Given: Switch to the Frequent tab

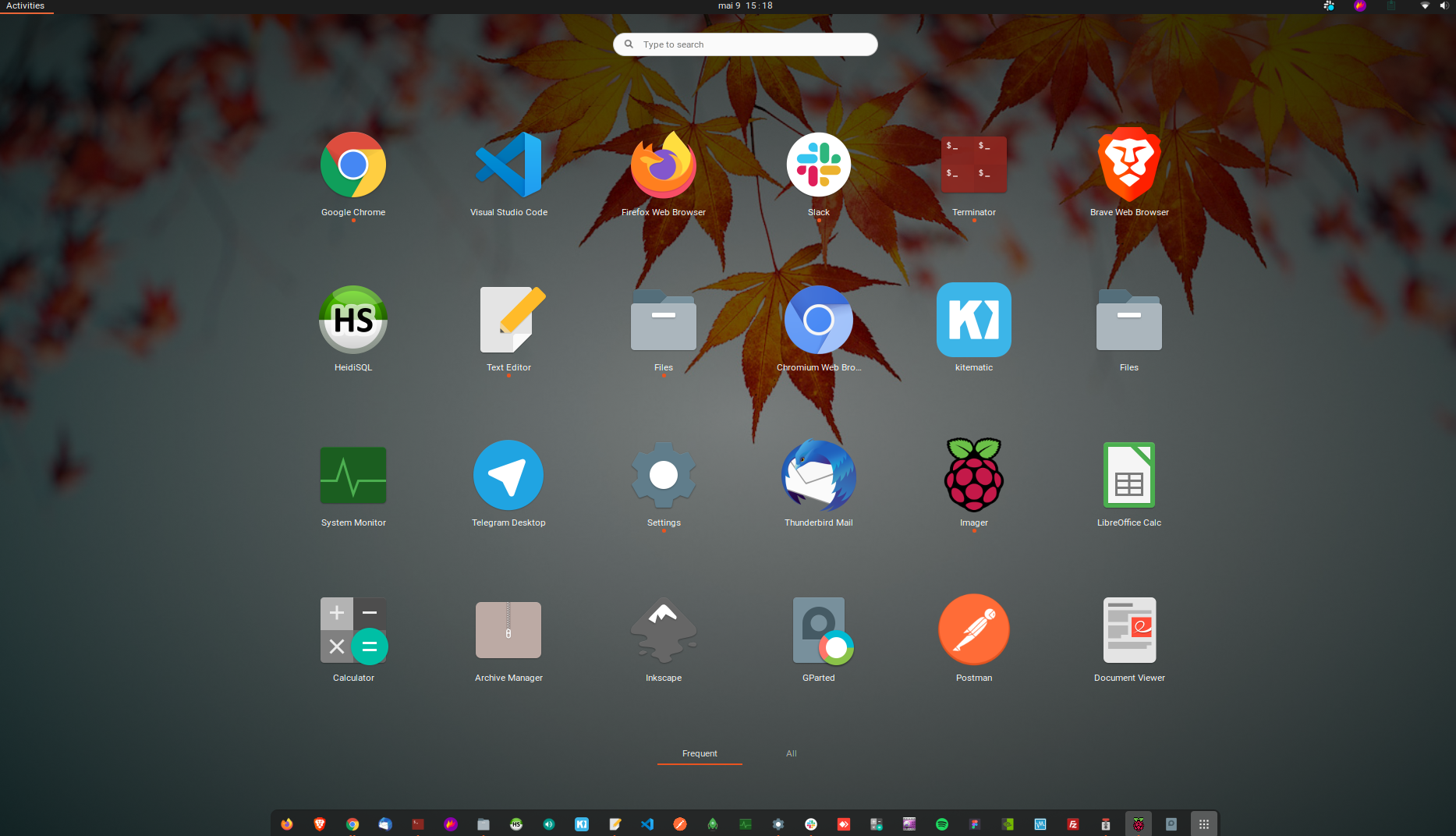Looking at the screenshot, I should click(x=700, y=753).
